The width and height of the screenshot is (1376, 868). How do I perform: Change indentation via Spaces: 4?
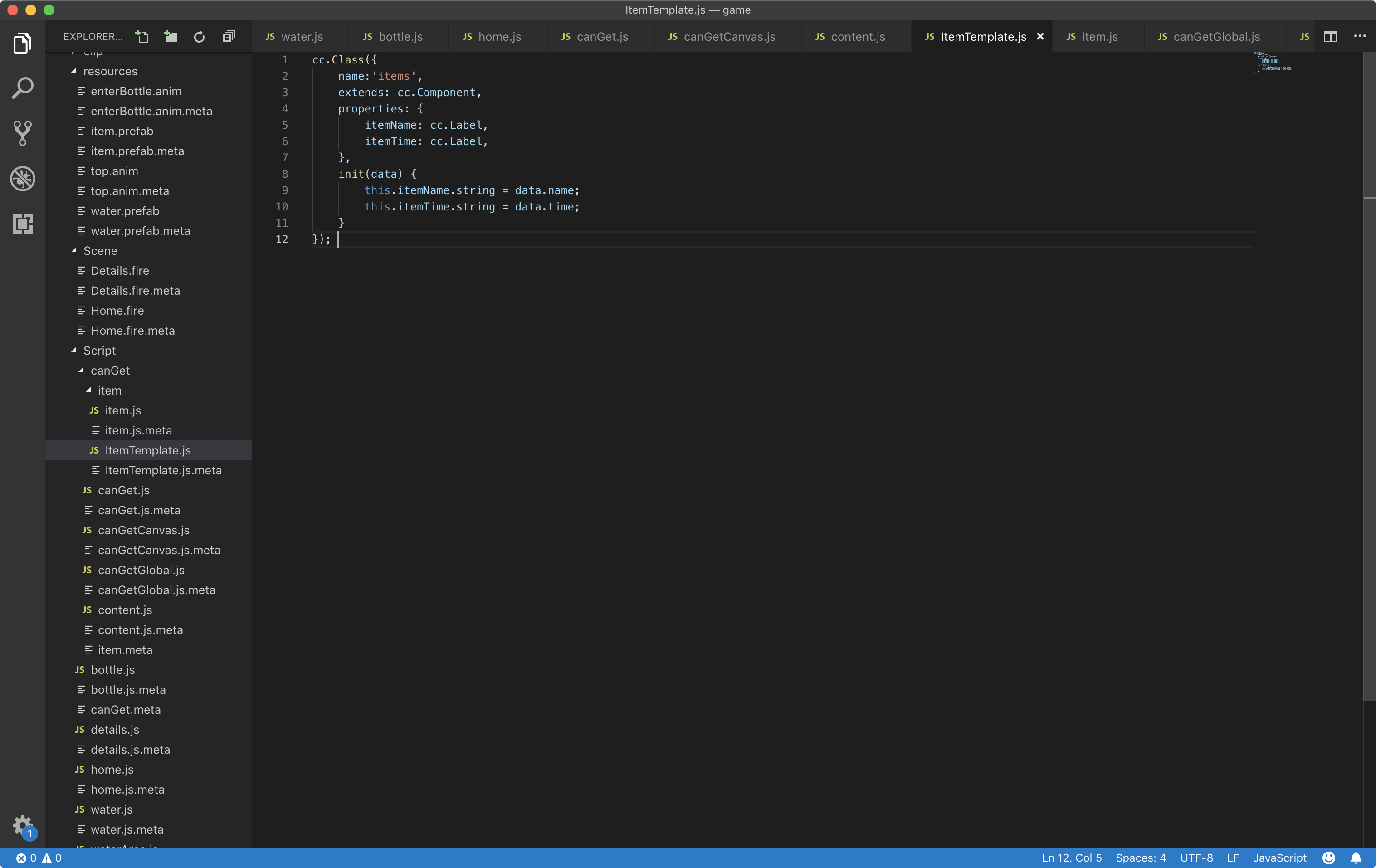1141,858
